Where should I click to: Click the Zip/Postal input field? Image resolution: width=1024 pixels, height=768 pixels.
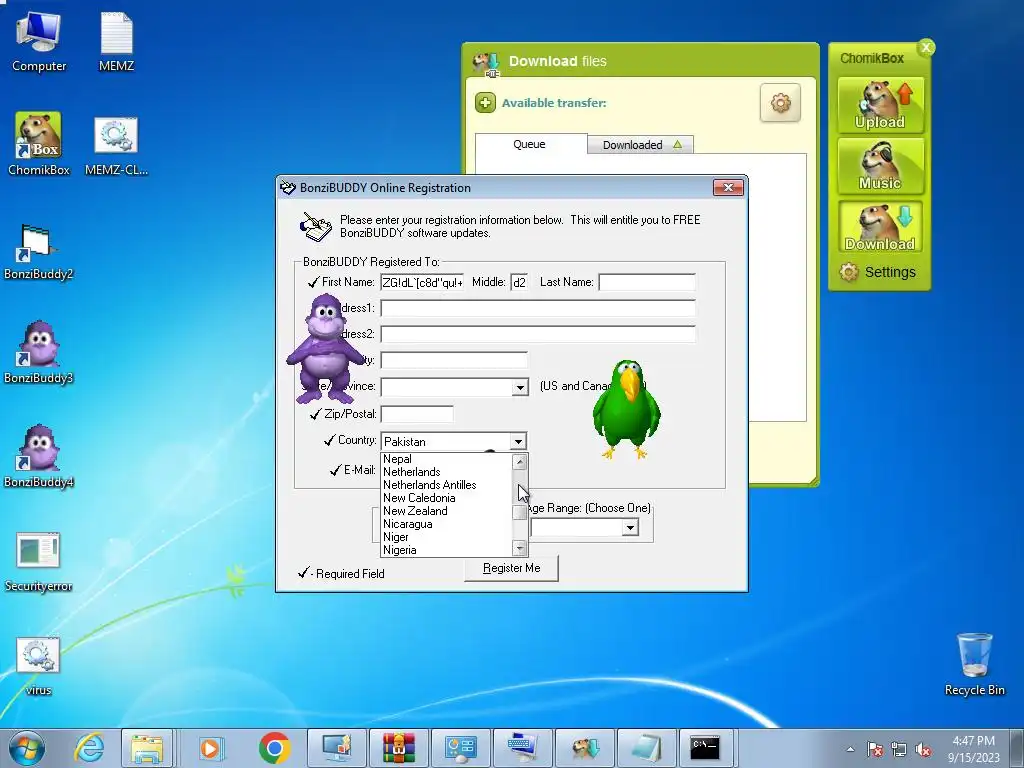pyautogui.click(x=417, y=414)
